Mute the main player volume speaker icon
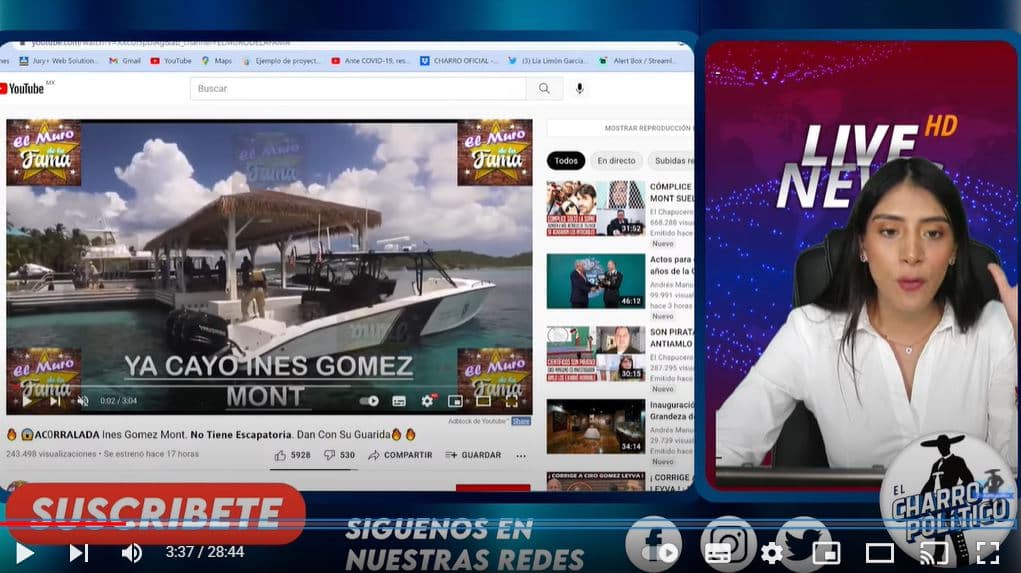The image size is (1021, 573). pos(132,553)
